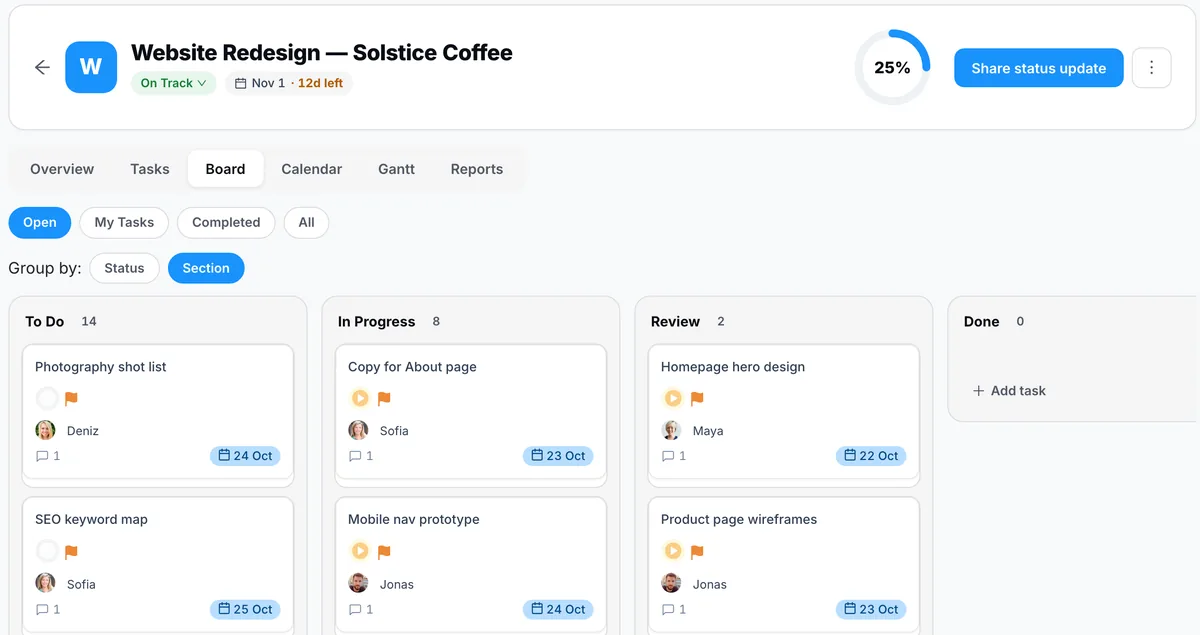
Task: Filter by Completed tasks
Action: tap(226, 222)
